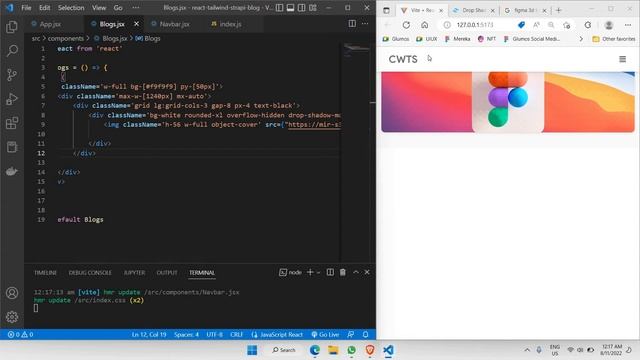Go to browser home page
640x360 pixels.
point(424,25)
